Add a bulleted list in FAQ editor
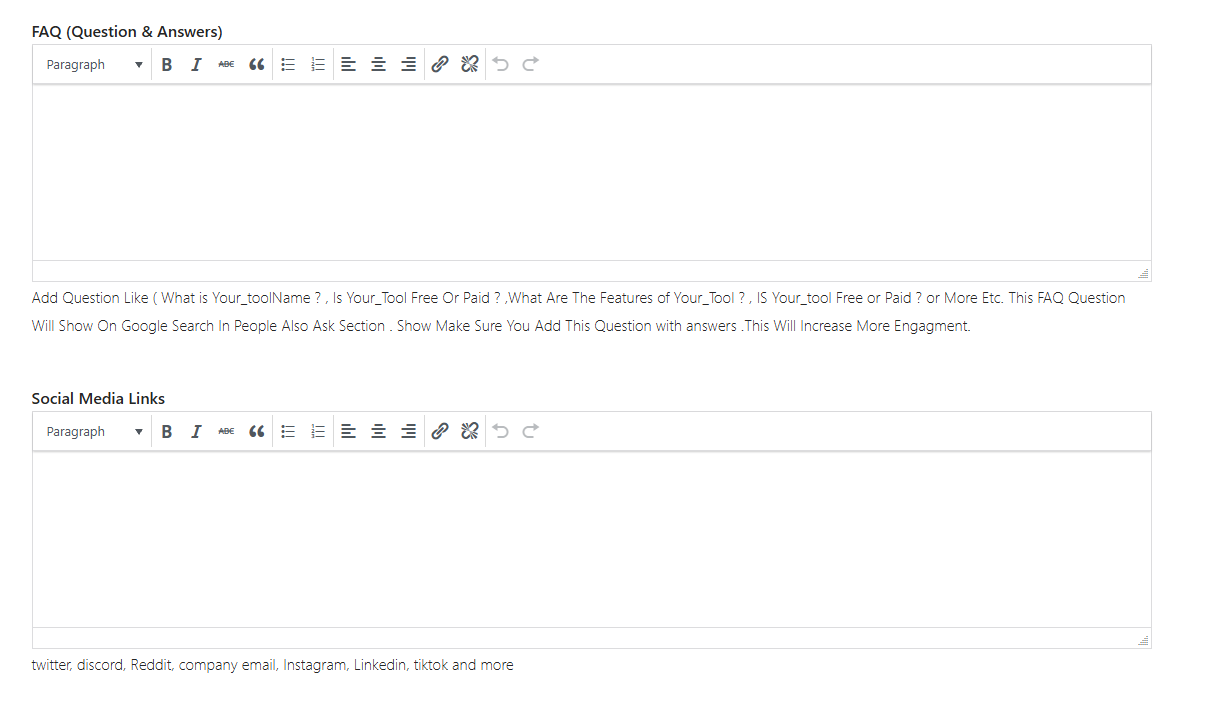This screenshot has height=716, width=1212. pos(288,64)
